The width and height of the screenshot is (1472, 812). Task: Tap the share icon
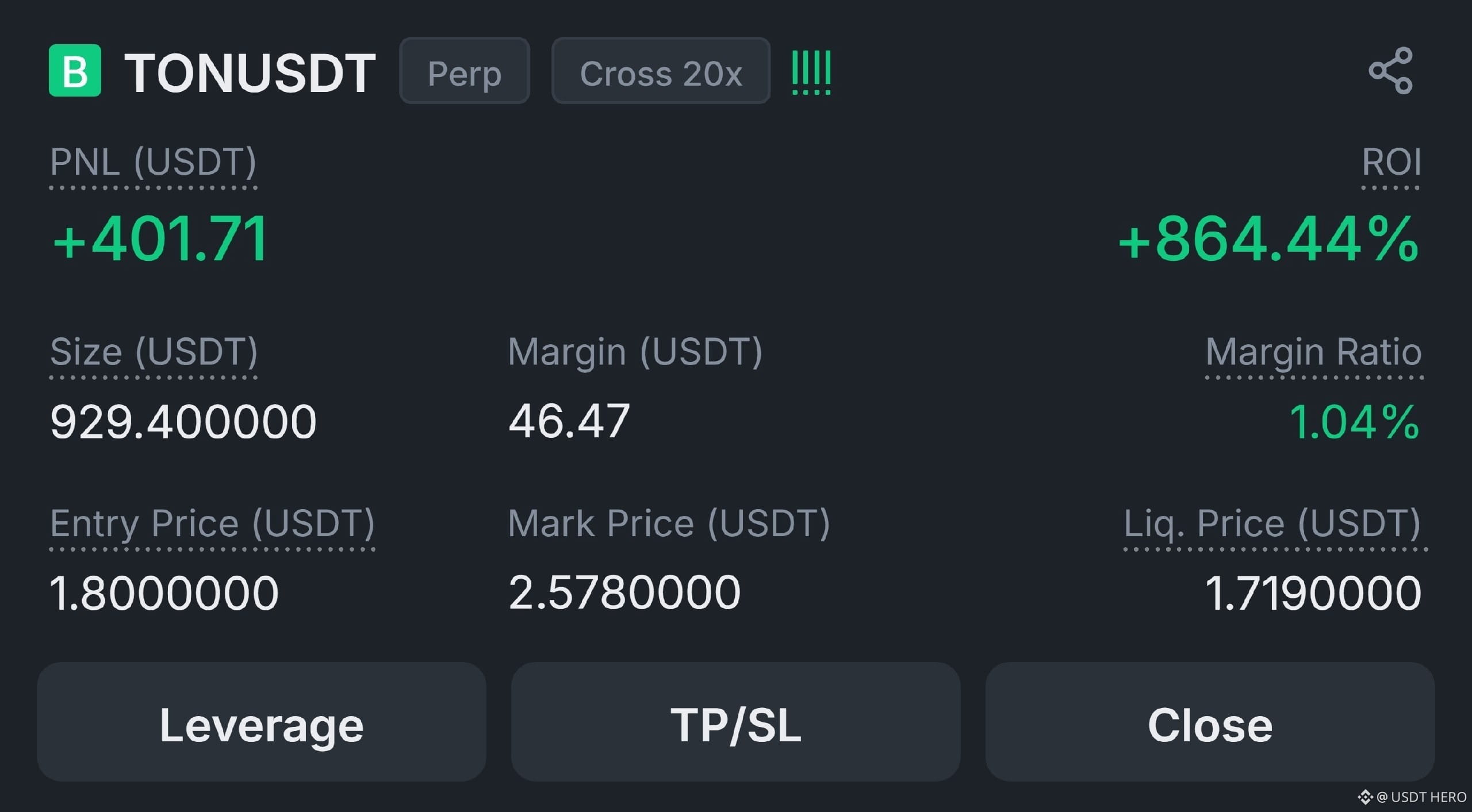1390,70
